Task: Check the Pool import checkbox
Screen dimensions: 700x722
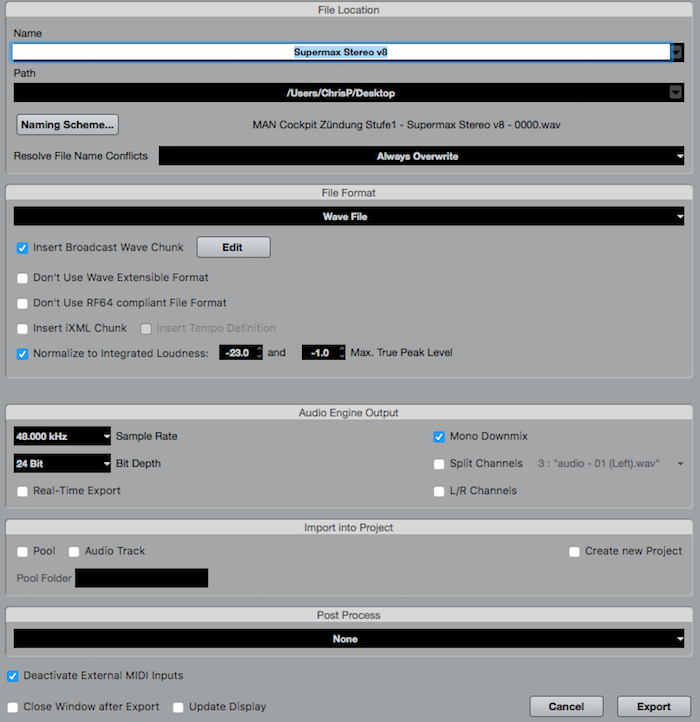Action: (x=22, y=552)
